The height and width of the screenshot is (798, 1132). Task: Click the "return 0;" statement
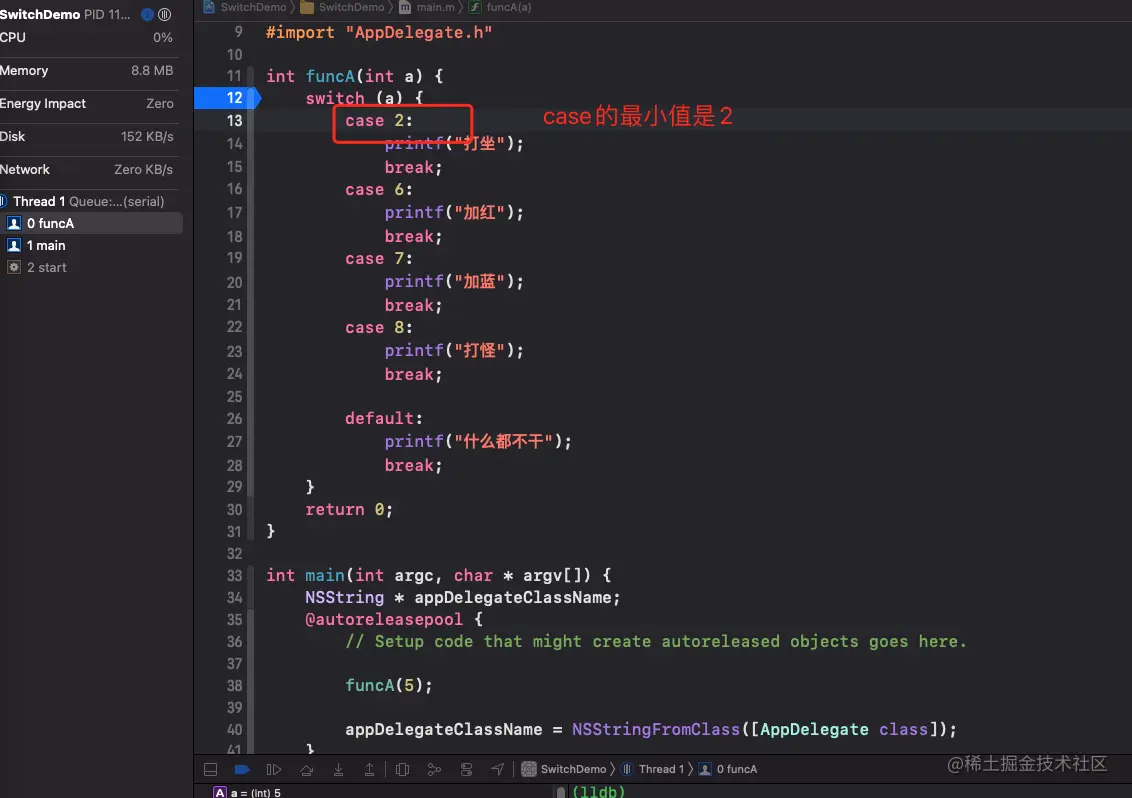(x=349, y=510)
